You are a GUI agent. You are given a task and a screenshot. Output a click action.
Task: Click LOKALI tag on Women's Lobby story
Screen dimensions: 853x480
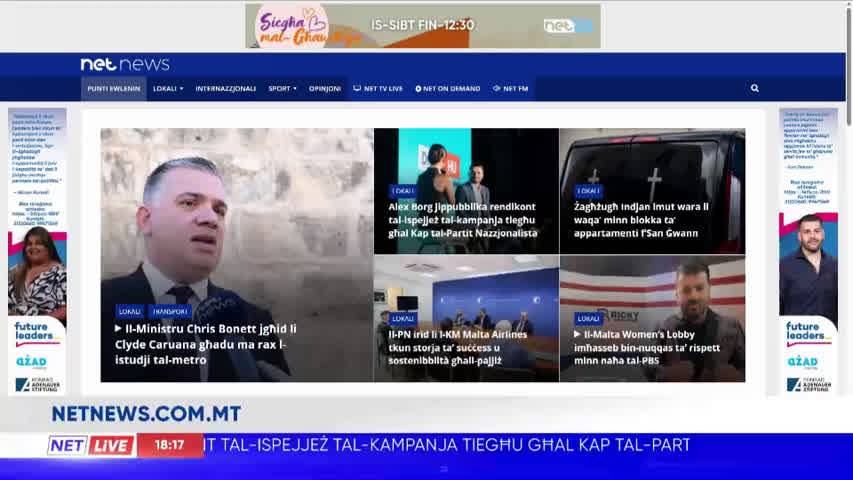[588, 318]
